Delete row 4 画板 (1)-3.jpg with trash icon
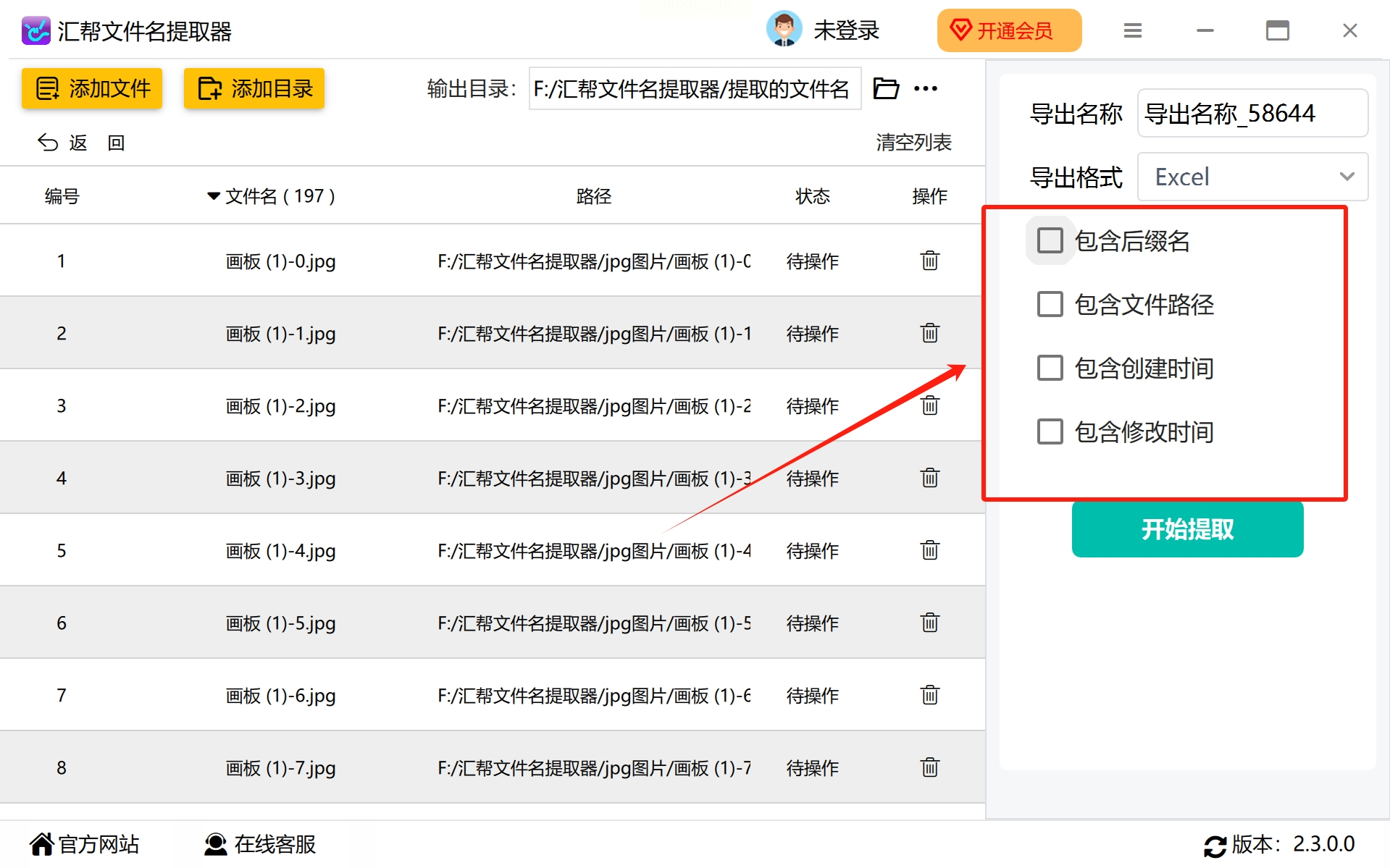The width and height of the screenshot is (1390, 868). tap(930, 478)
